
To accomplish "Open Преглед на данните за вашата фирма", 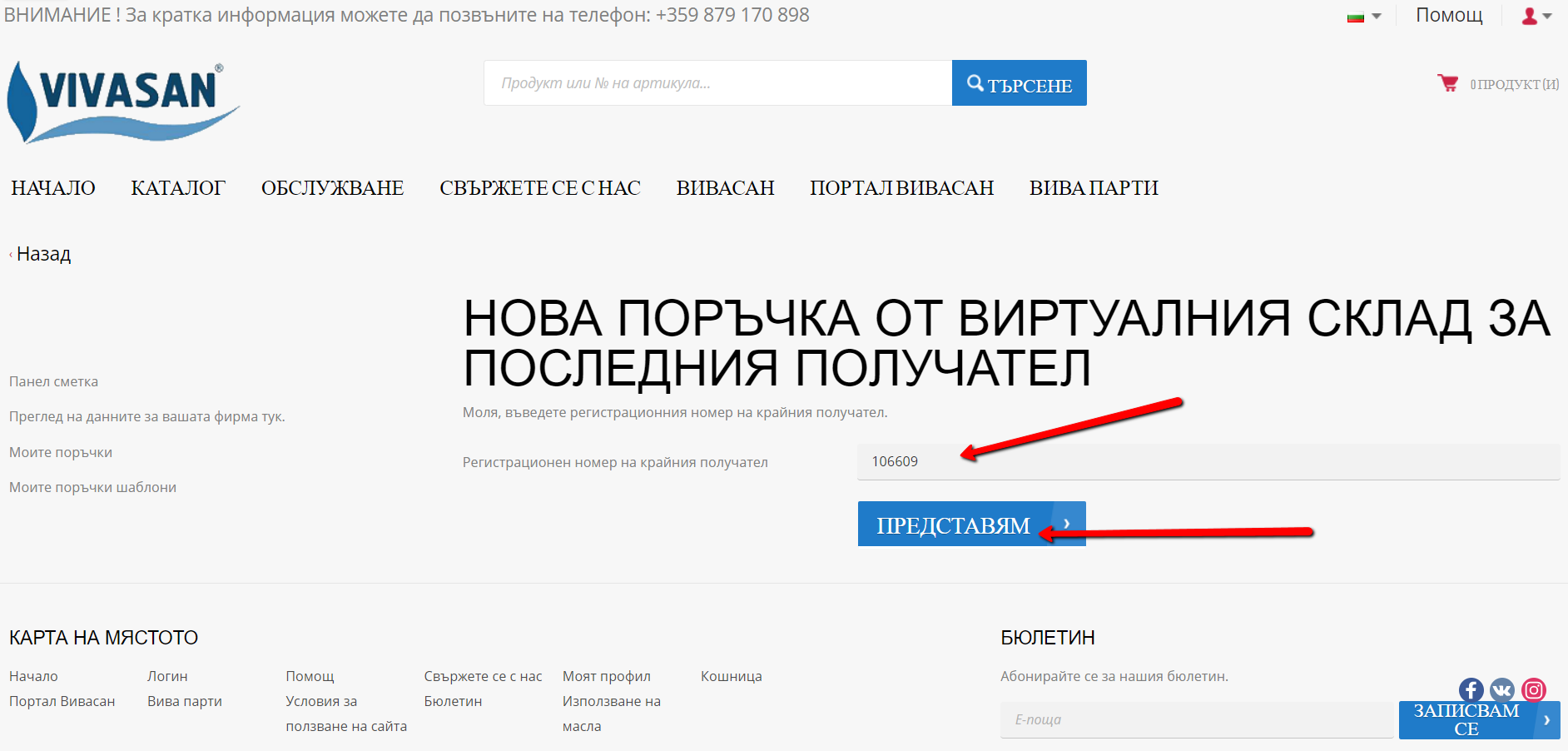I will pos(147,416).
